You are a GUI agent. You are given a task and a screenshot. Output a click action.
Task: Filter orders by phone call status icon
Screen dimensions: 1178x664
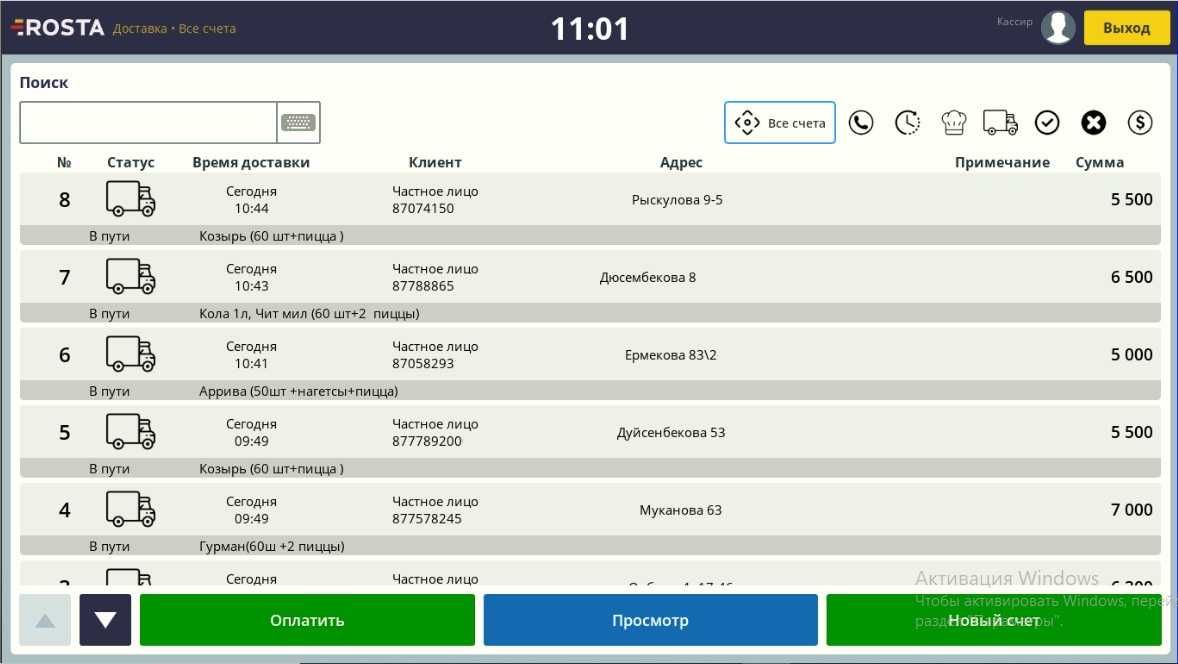pyautogui.click(x=861, y=122)
